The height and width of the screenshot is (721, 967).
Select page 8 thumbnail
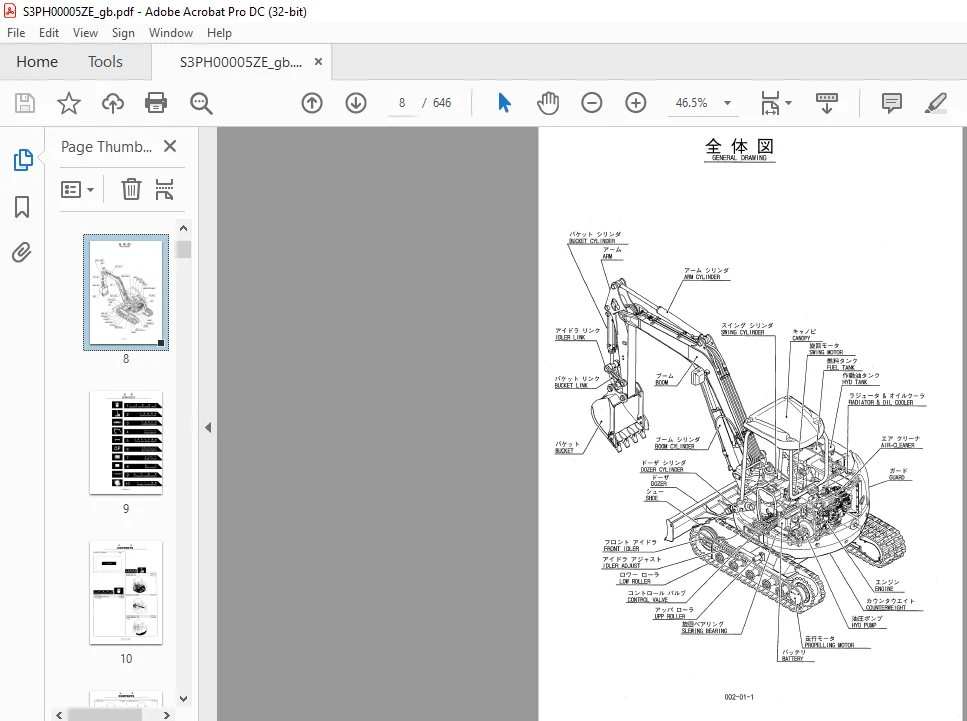point(126,292)
